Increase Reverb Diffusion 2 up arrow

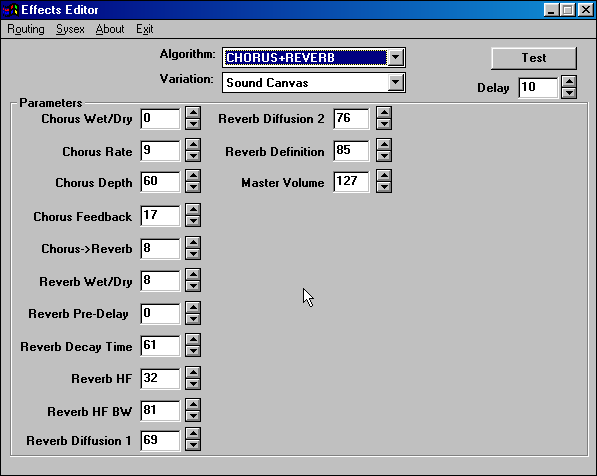[x=384, y=113]
